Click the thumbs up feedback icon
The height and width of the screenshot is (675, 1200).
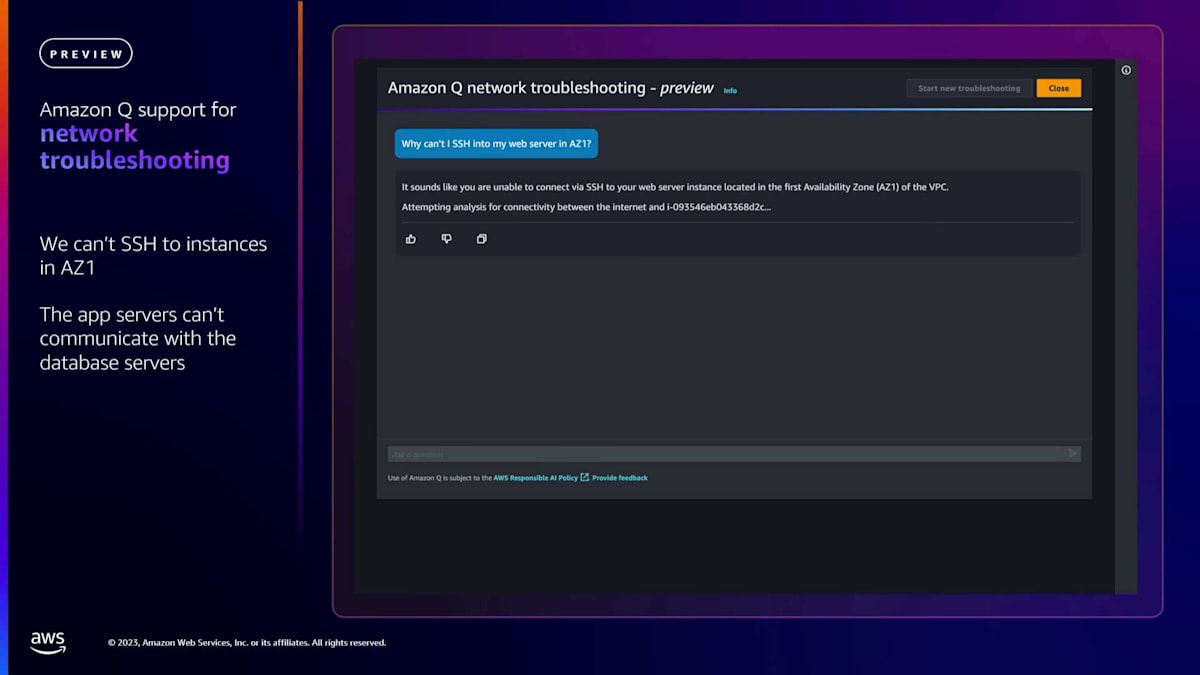coord(411,239)
